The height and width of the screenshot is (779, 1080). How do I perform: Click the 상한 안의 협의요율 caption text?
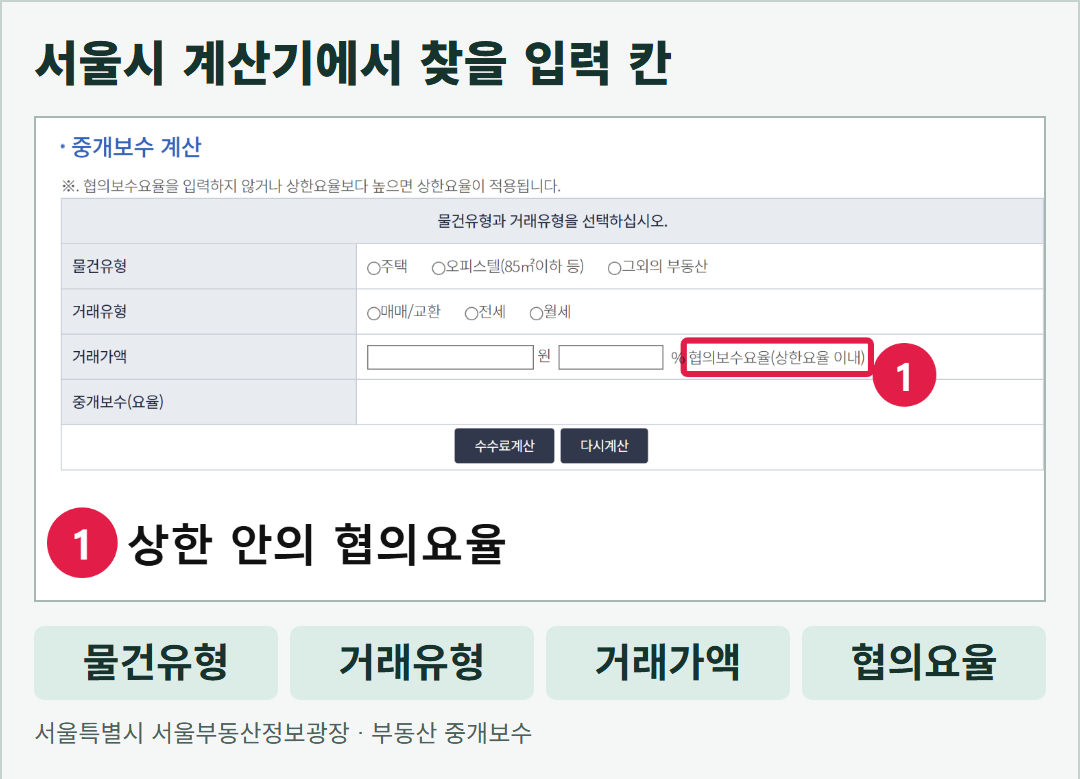coord(317,544)
